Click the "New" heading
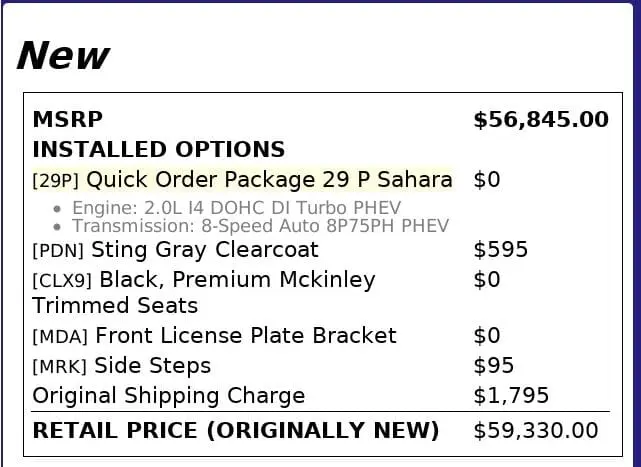Image resolution: width=641 pixels, height=467 pixels. (x=63, y=55)
